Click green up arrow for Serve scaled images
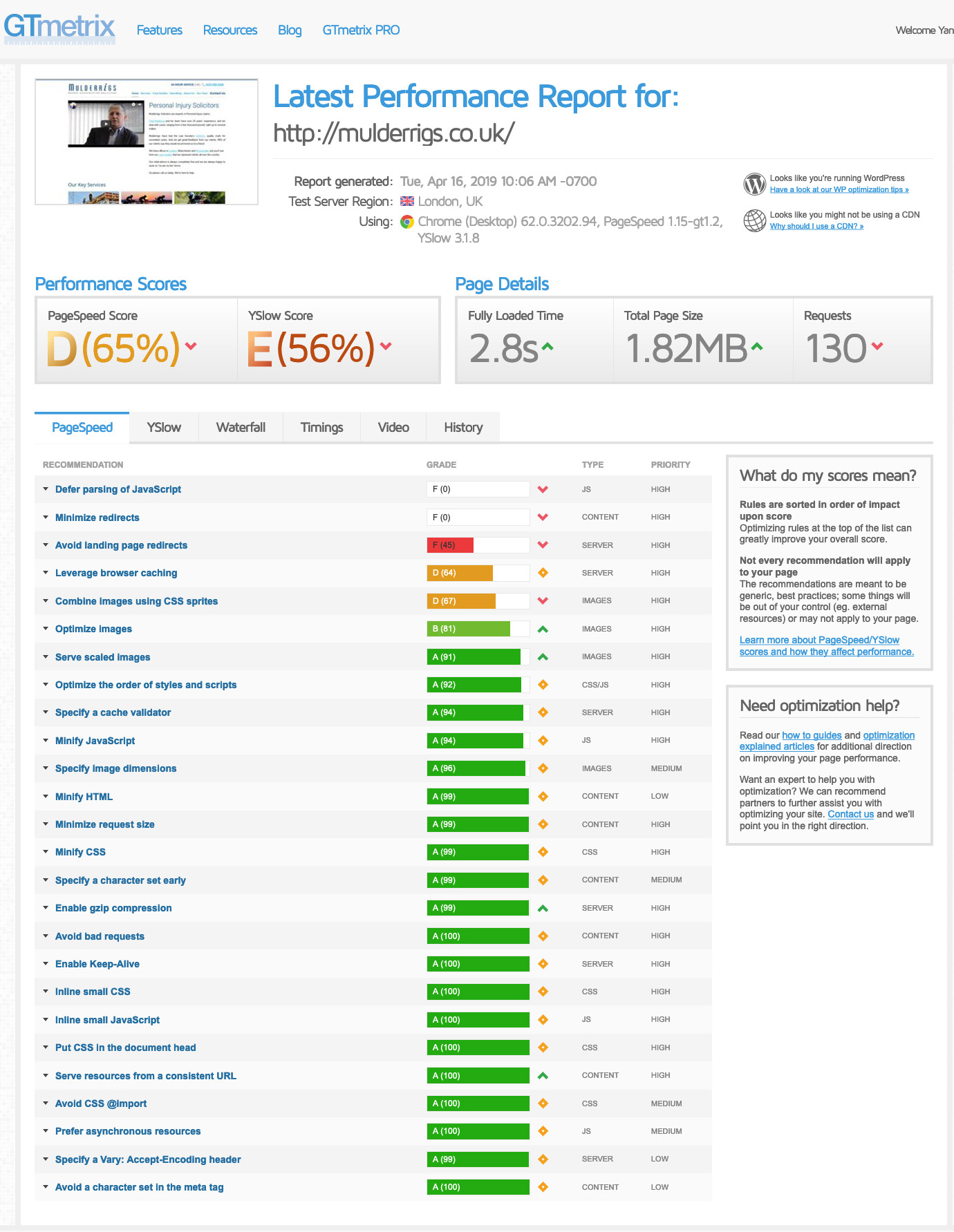Image resolution: width=954 pixels, height=1232 pixels. coord(543,656)
